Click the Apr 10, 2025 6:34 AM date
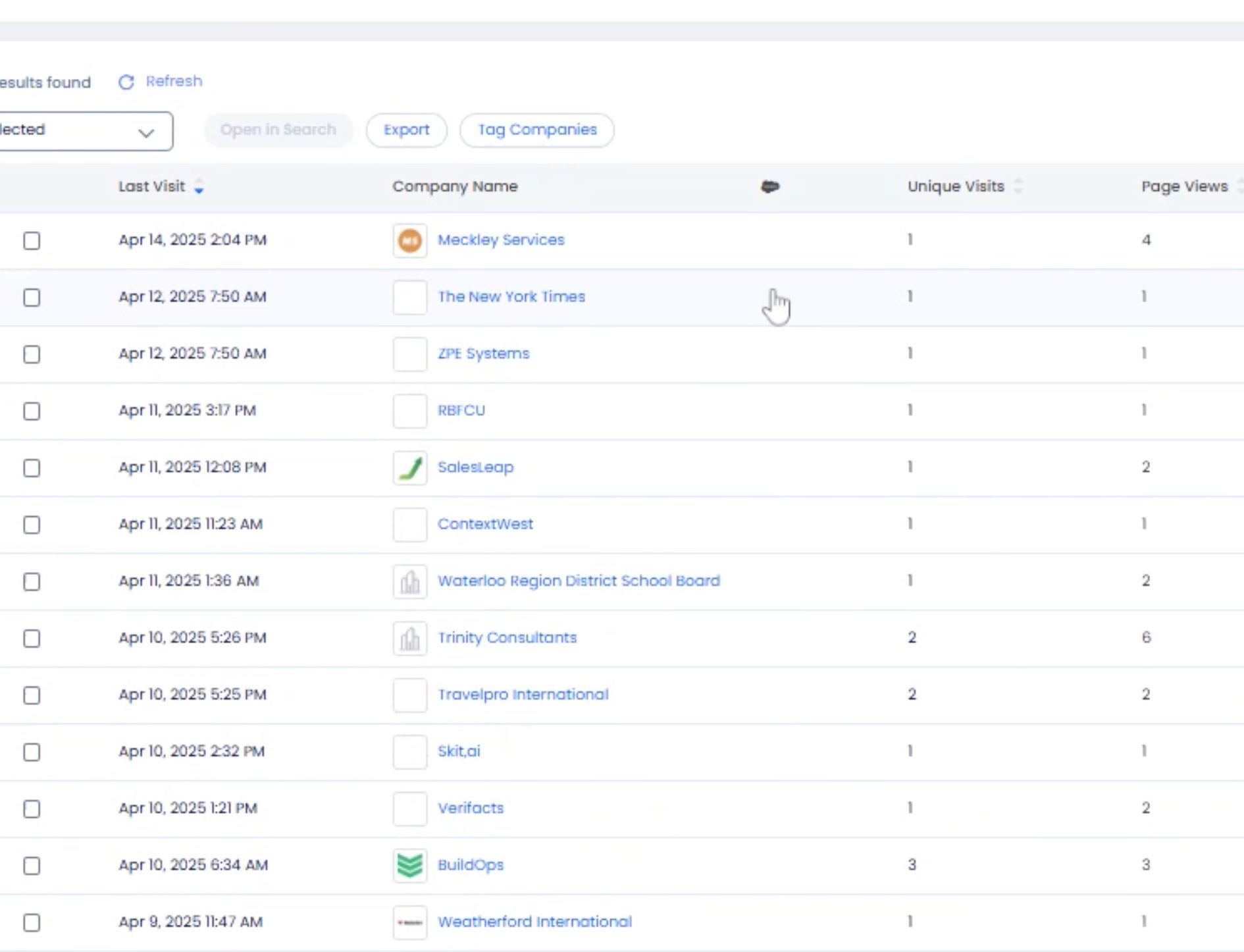1244x952 pixels. click(193, 865)
